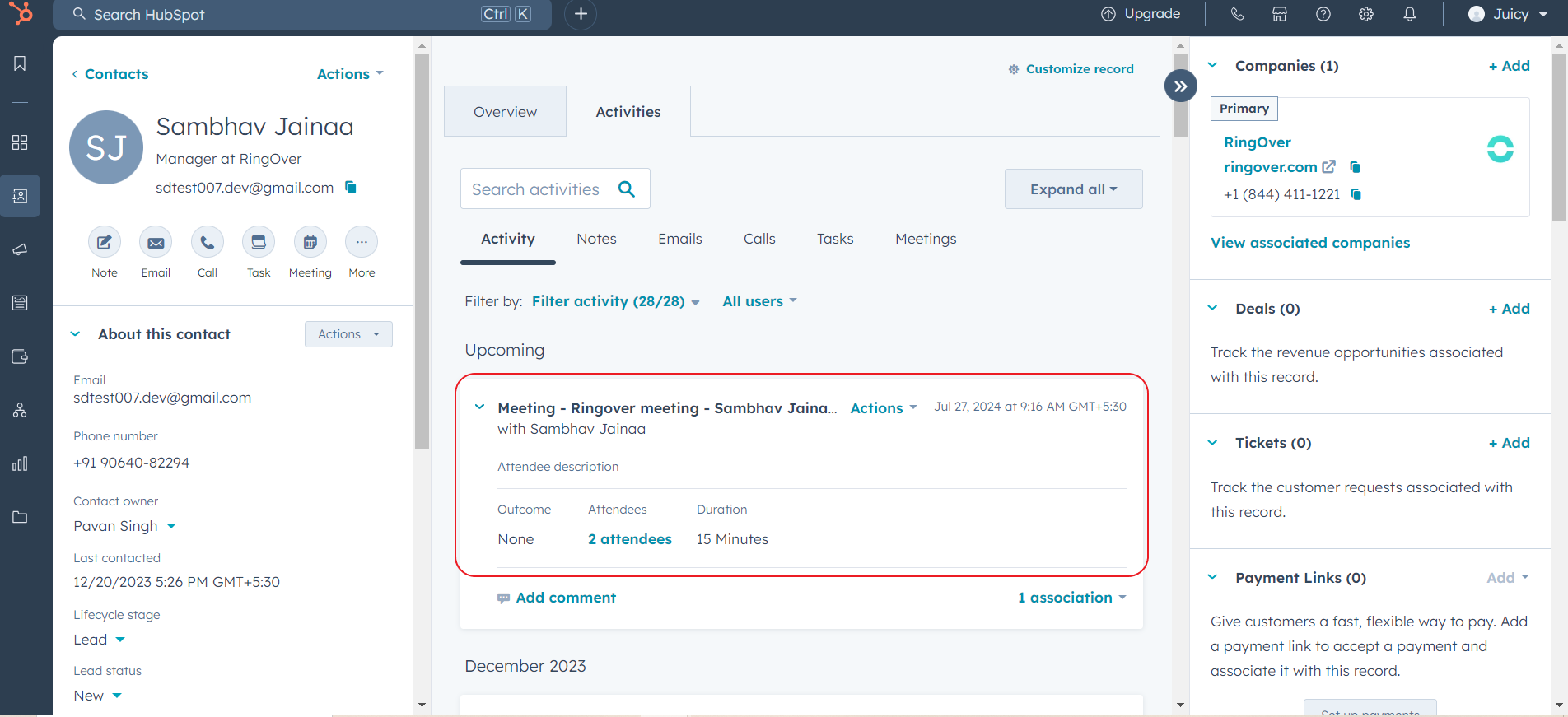Go back to Contacts list
Viewport: 1568px width, 717px height.
pos(110,74)
